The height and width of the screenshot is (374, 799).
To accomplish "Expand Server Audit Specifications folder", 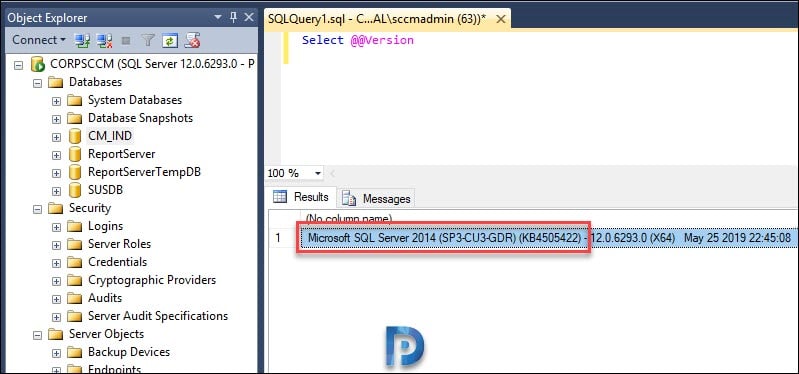I will [x=56, y=317].
